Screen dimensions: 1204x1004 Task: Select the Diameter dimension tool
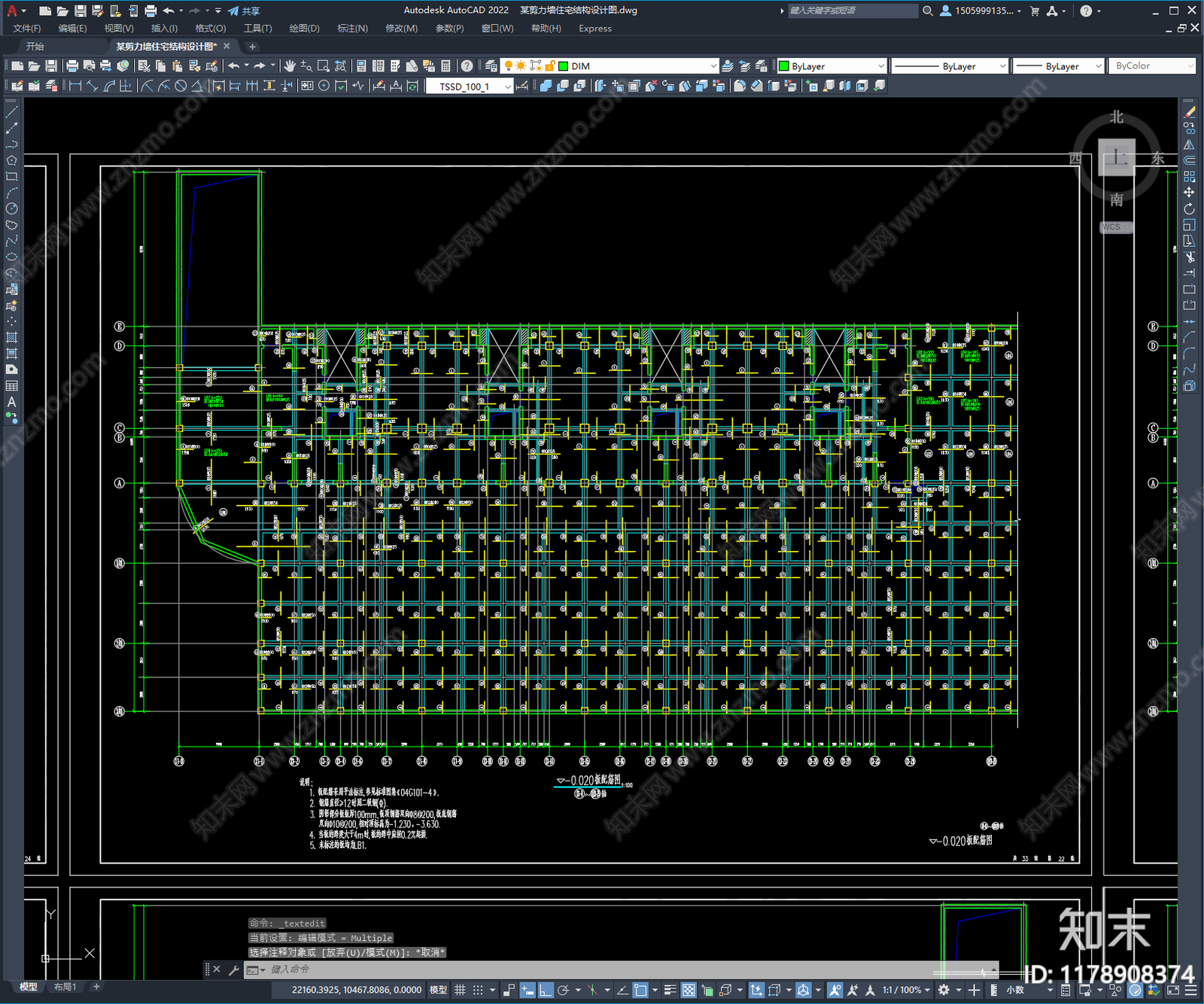coord(181,86)
